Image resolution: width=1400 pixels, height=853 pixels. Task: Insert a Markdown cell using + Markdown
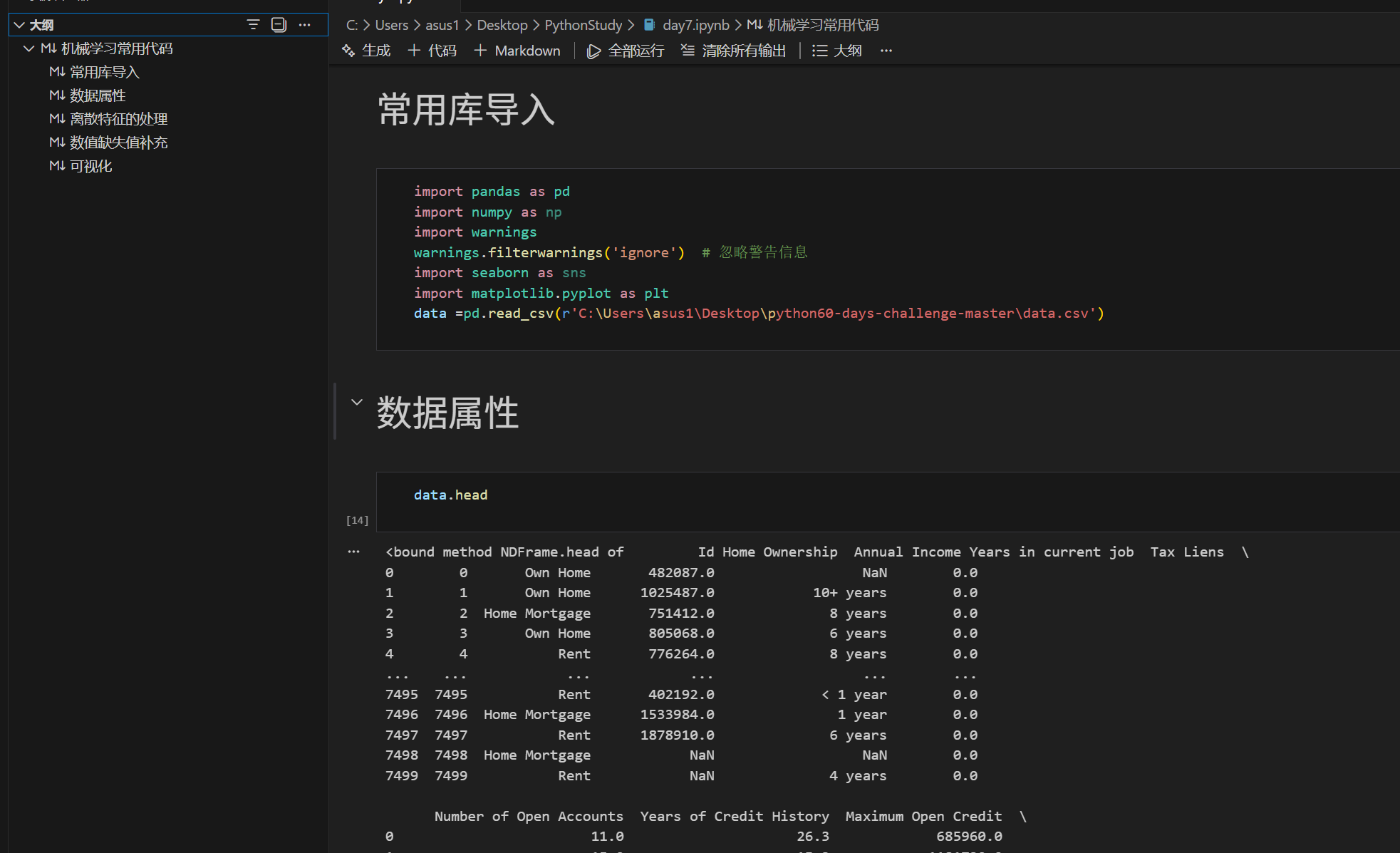point(517,50)
